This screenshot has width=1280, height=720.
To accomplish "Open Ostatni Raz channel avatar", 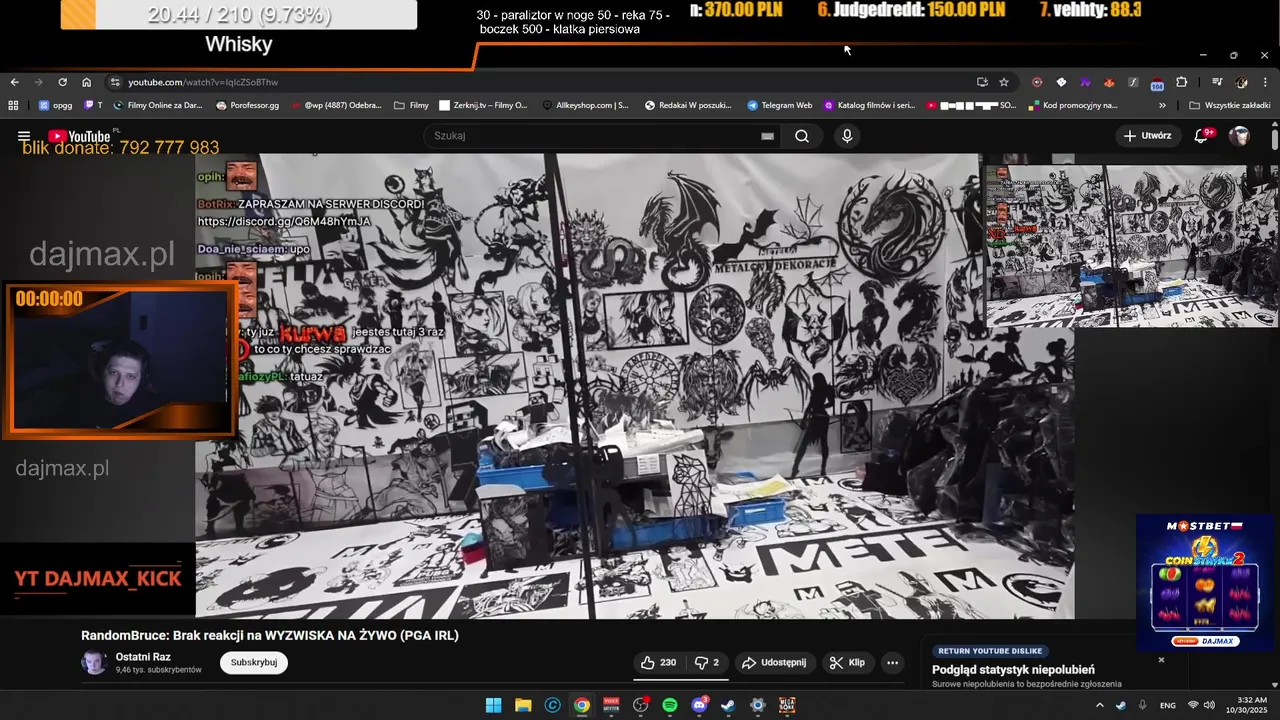I will (x=94, y=662).
